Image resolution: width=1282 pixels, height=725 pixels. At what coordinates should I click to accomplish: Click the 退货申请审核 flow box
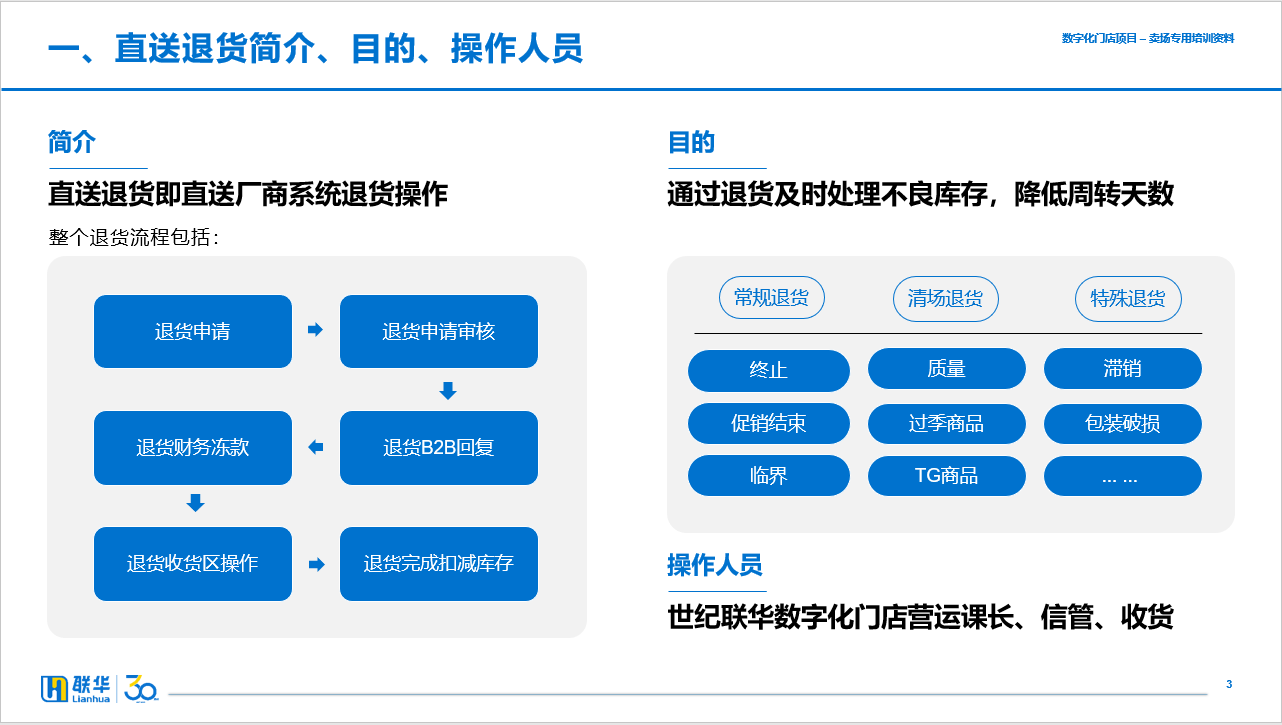pyautogui.click(x=439, y=331)
